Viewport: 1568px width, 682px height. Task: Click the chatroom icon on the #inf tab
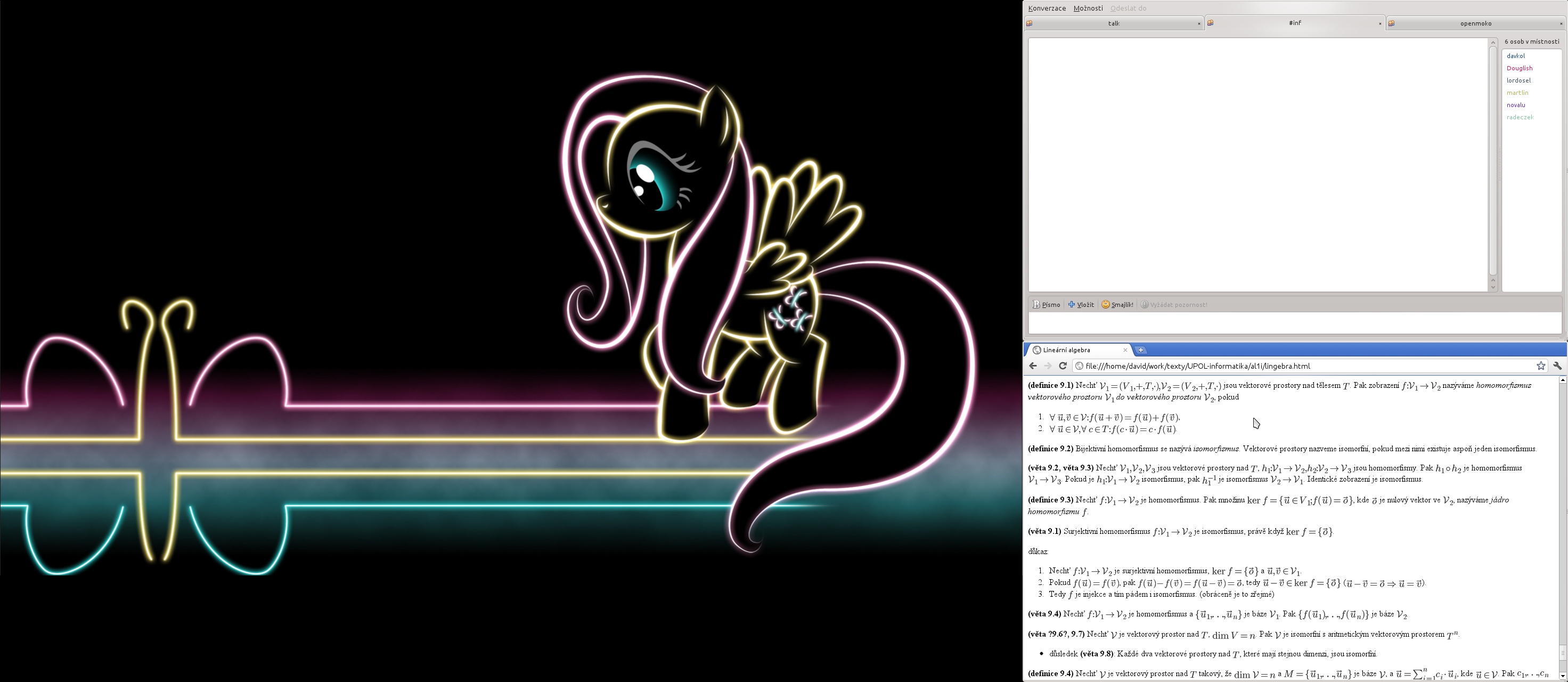1211,22
